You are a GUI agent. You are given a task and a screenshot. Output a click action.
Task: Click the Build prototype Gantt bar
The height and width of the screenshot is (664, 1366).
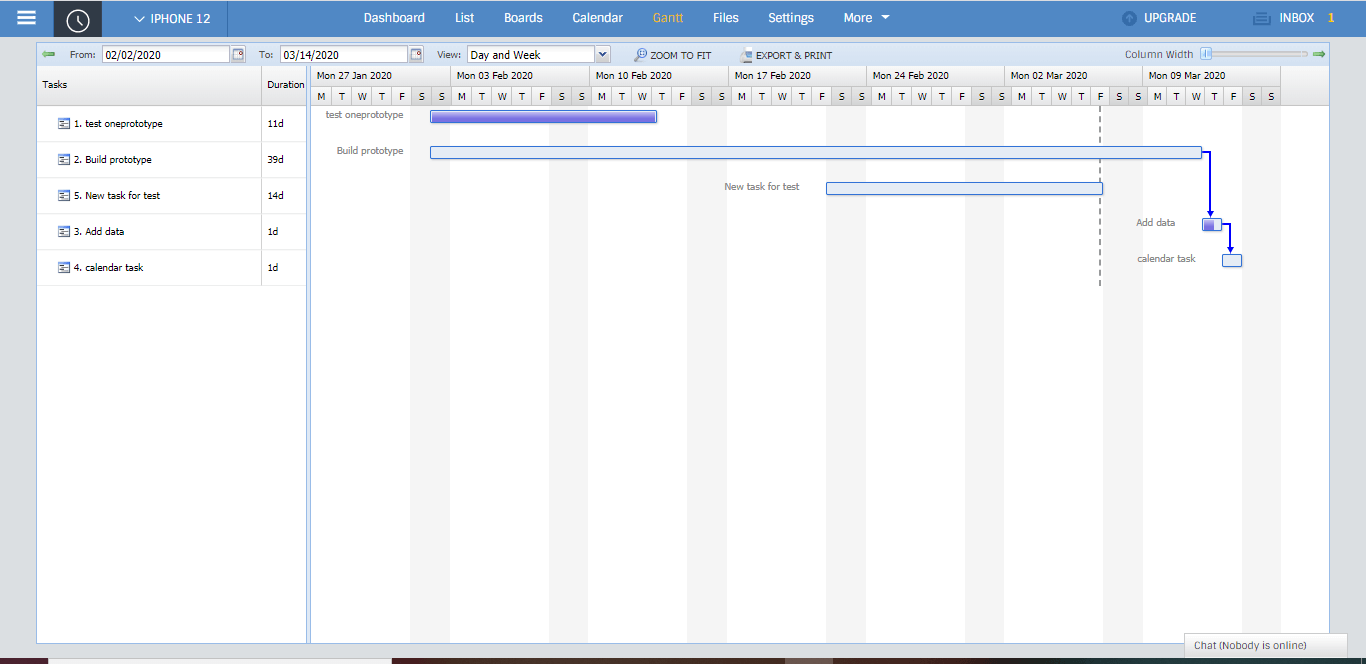(x=816, y=153)
